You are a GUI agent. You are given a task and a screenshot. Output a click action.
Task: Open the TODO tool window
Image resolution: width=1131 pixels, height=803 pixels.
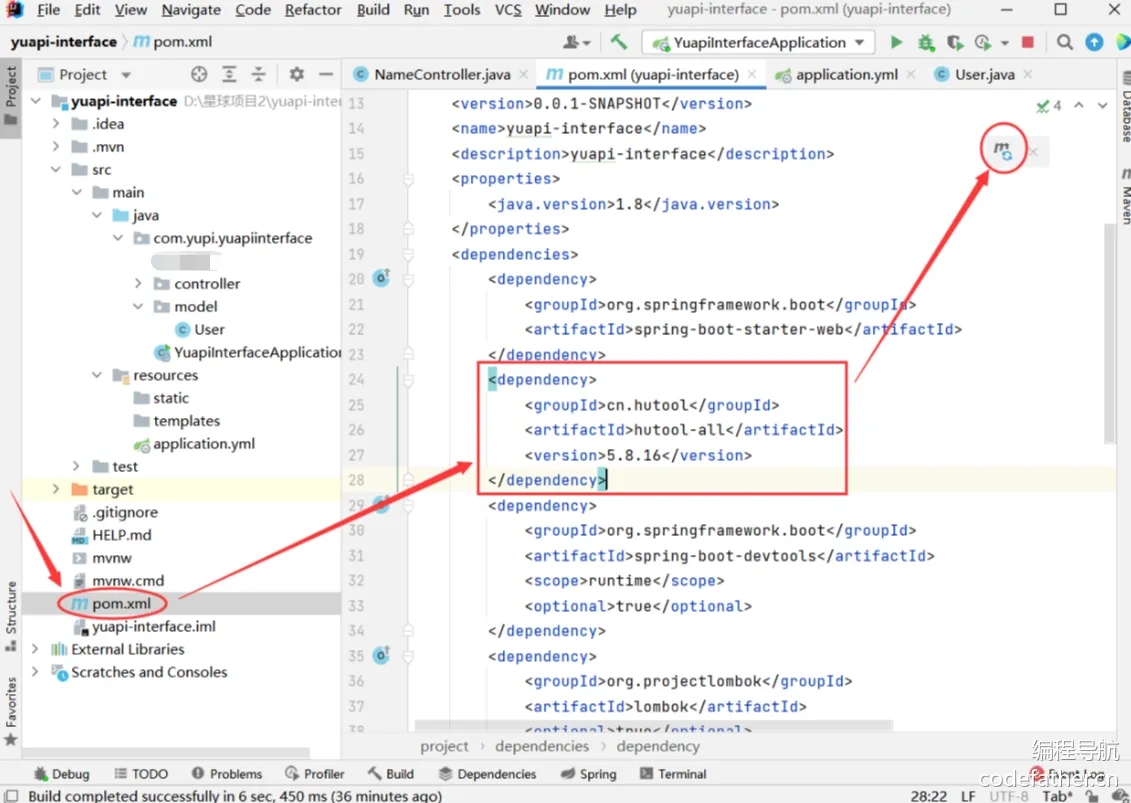coord(141,773)
